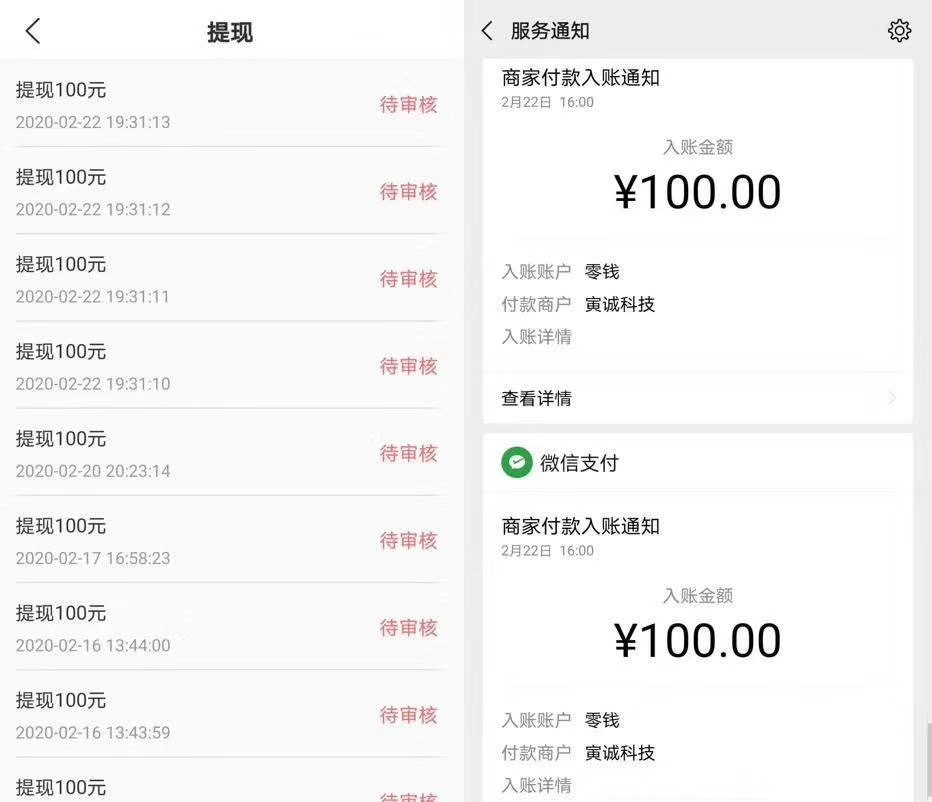Tap 微信支付 sender name label
This screenshot has width=932, height=802.
(x=579, y=463)
